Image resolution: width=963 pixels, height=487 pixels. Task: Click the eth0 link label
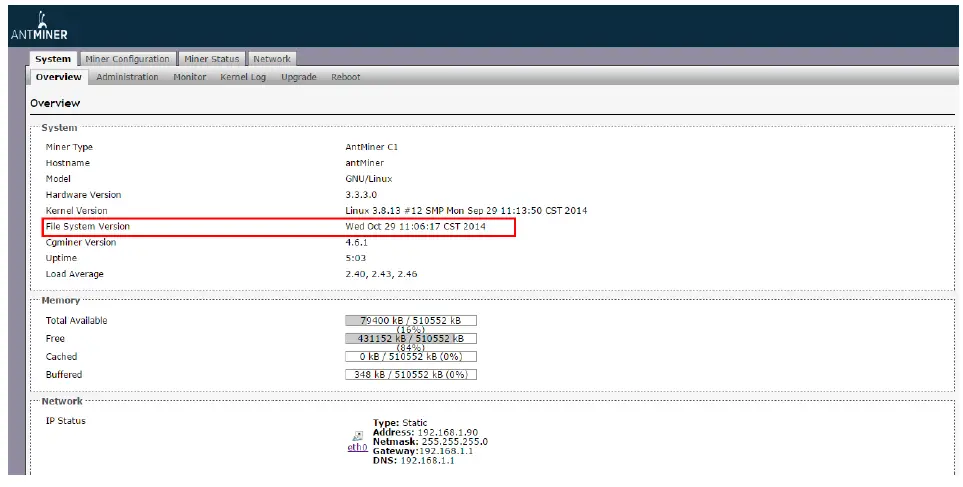(x=357, y=448)
